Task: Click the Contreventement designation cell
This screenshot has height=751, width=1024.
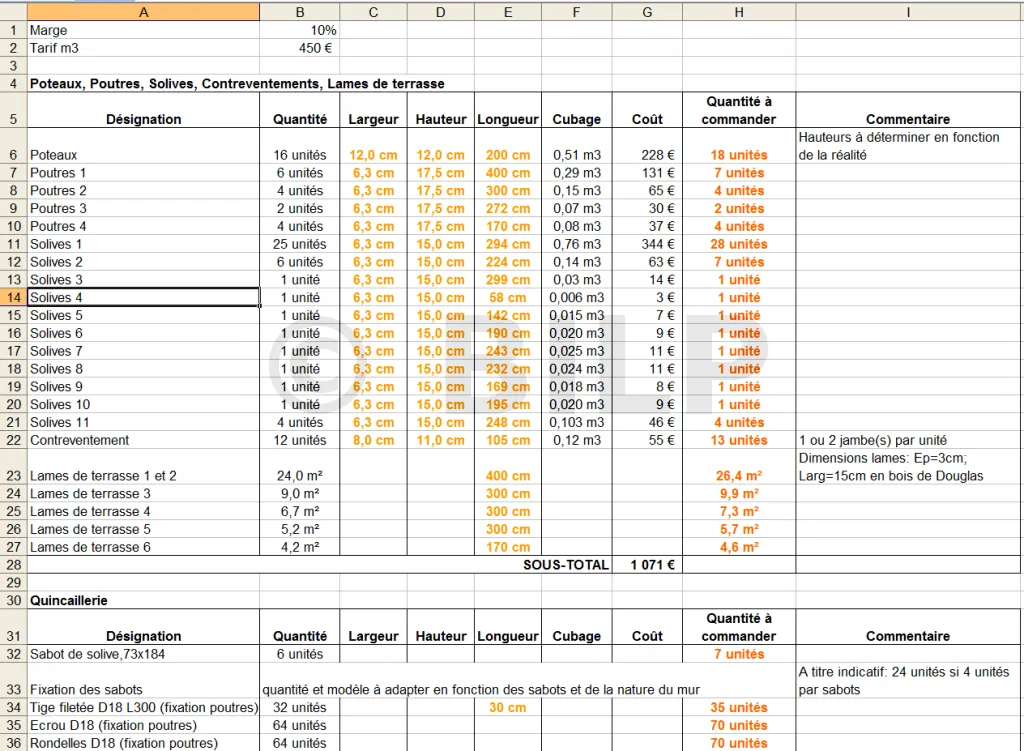Action: tap(143, 440)
